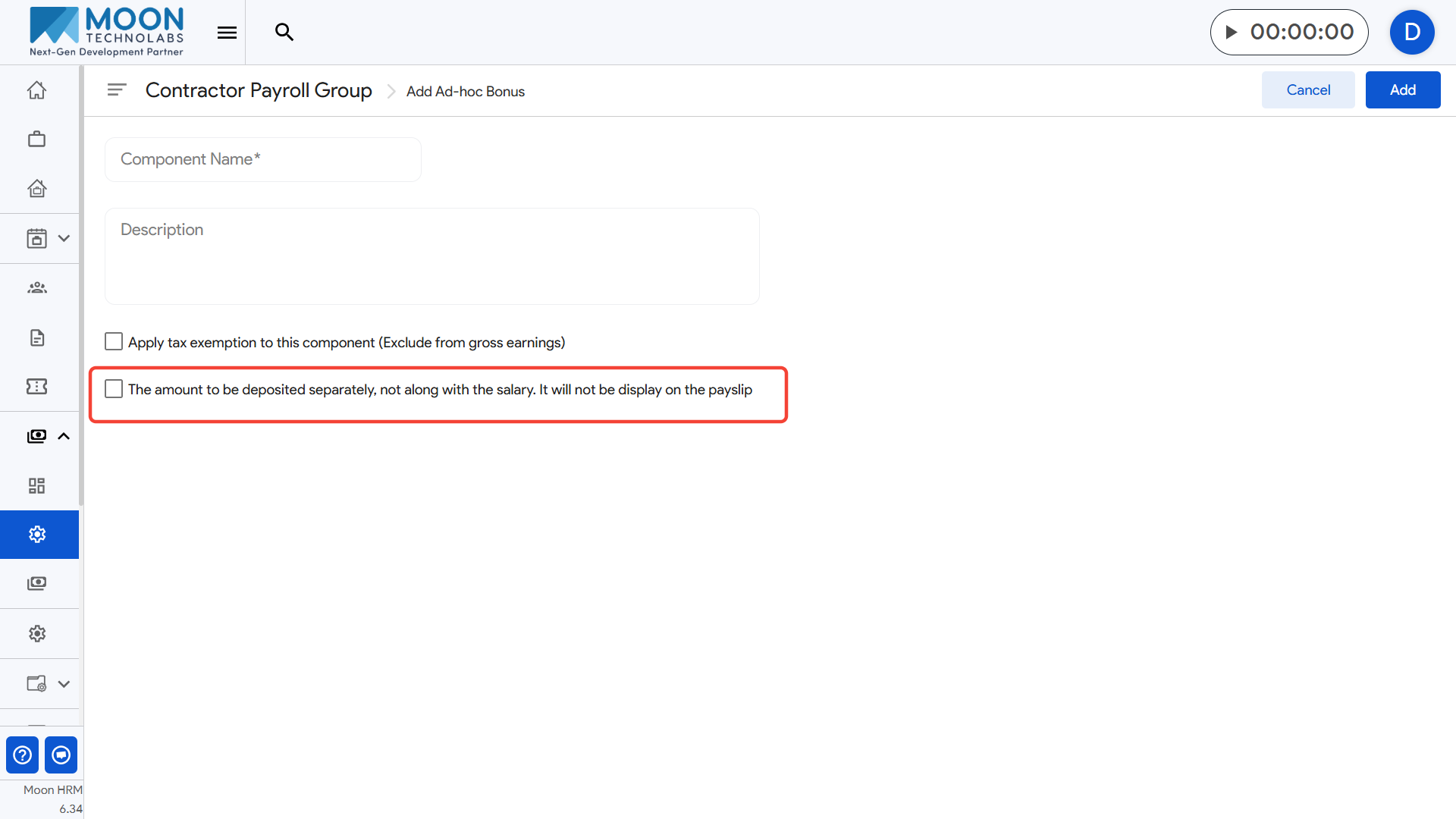Open the briefcase icon in sidebar
Screen dimensions: 1456x819
[x=36, y=140]
